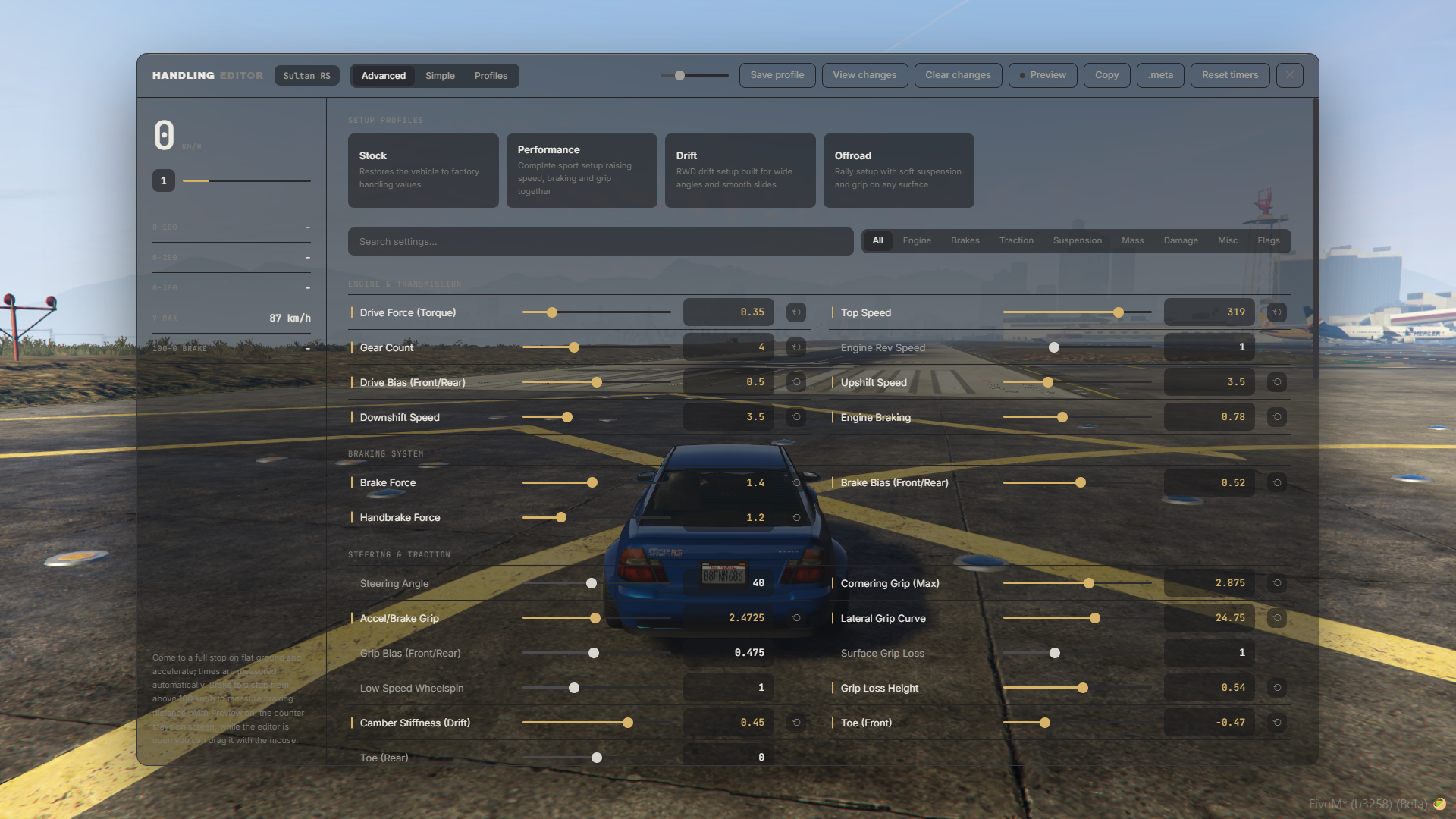
Task: Reset the Gear Count value
Action: click(796, 347)
